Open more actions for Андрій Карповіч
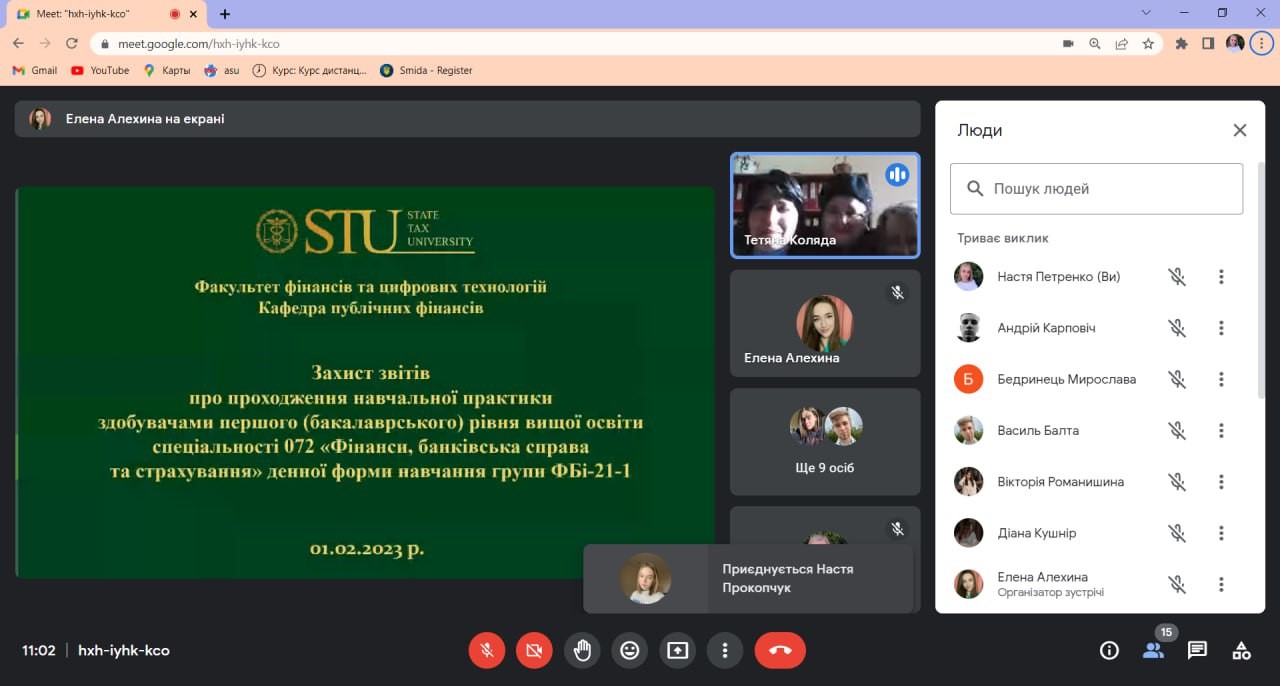This screenshot has width=1280, height=686. (x=1221, y=328)
